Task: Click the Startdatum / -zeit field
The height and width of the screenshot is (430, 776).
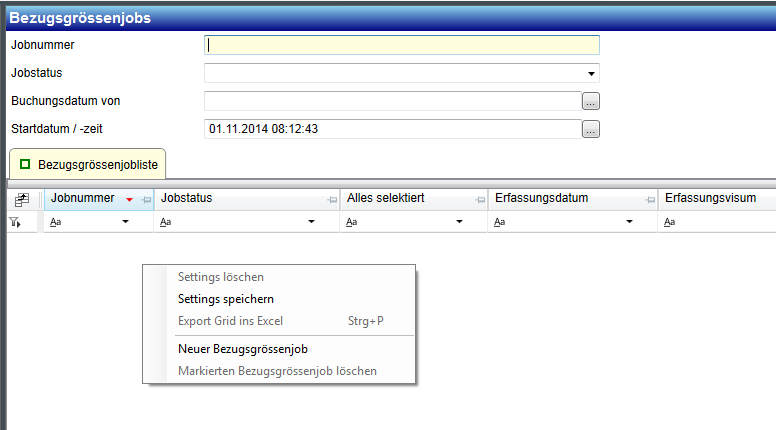Action: pos(393,129)
